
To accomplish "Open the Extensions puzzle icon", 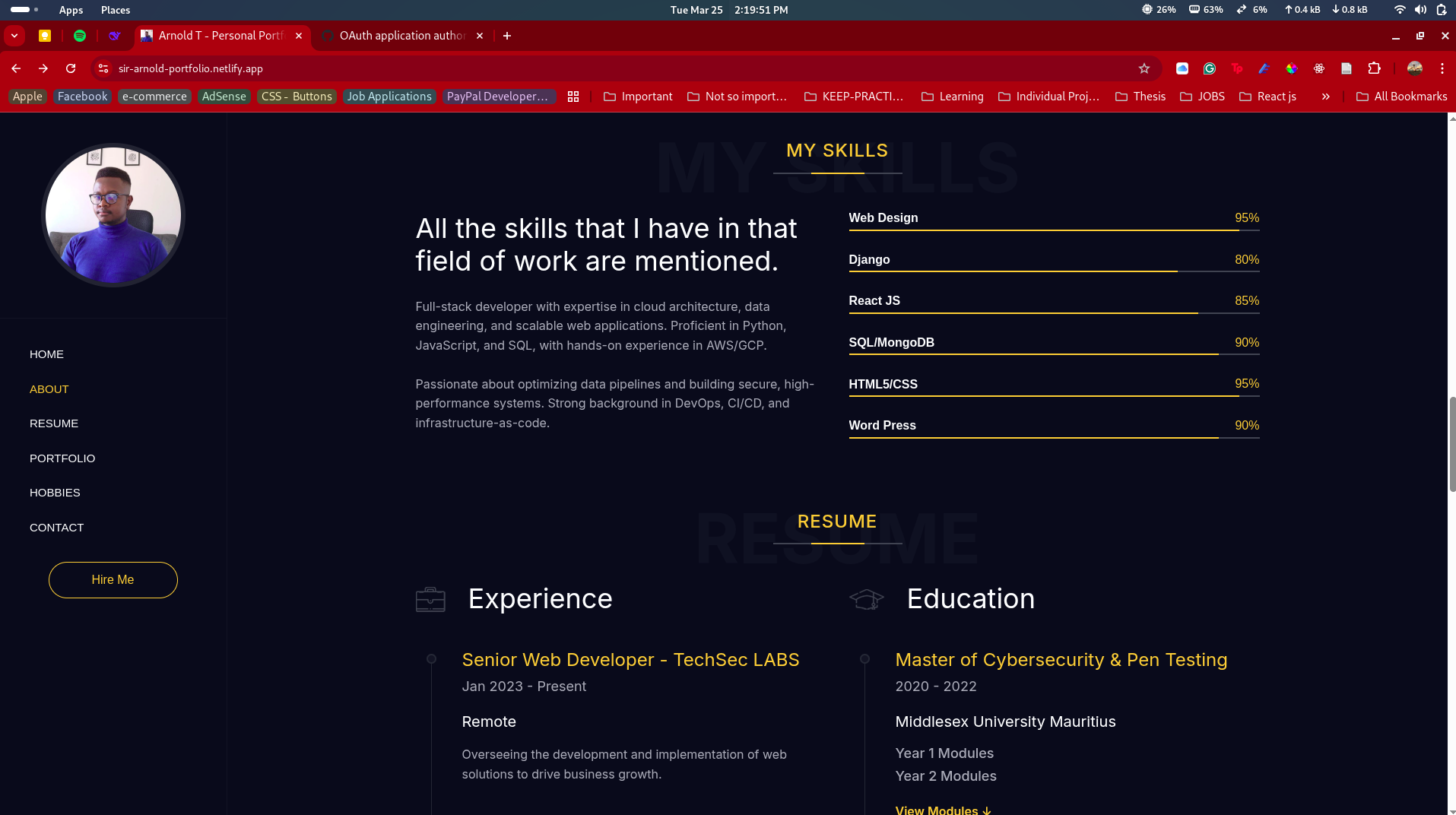I will tap(1374, 68).
